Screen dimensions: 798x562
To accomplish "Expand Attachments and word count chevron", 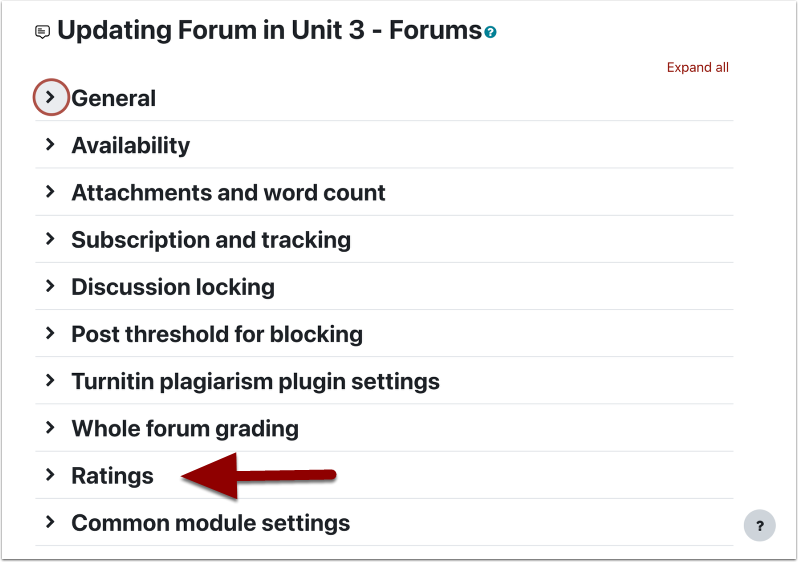I will (50, 192).
